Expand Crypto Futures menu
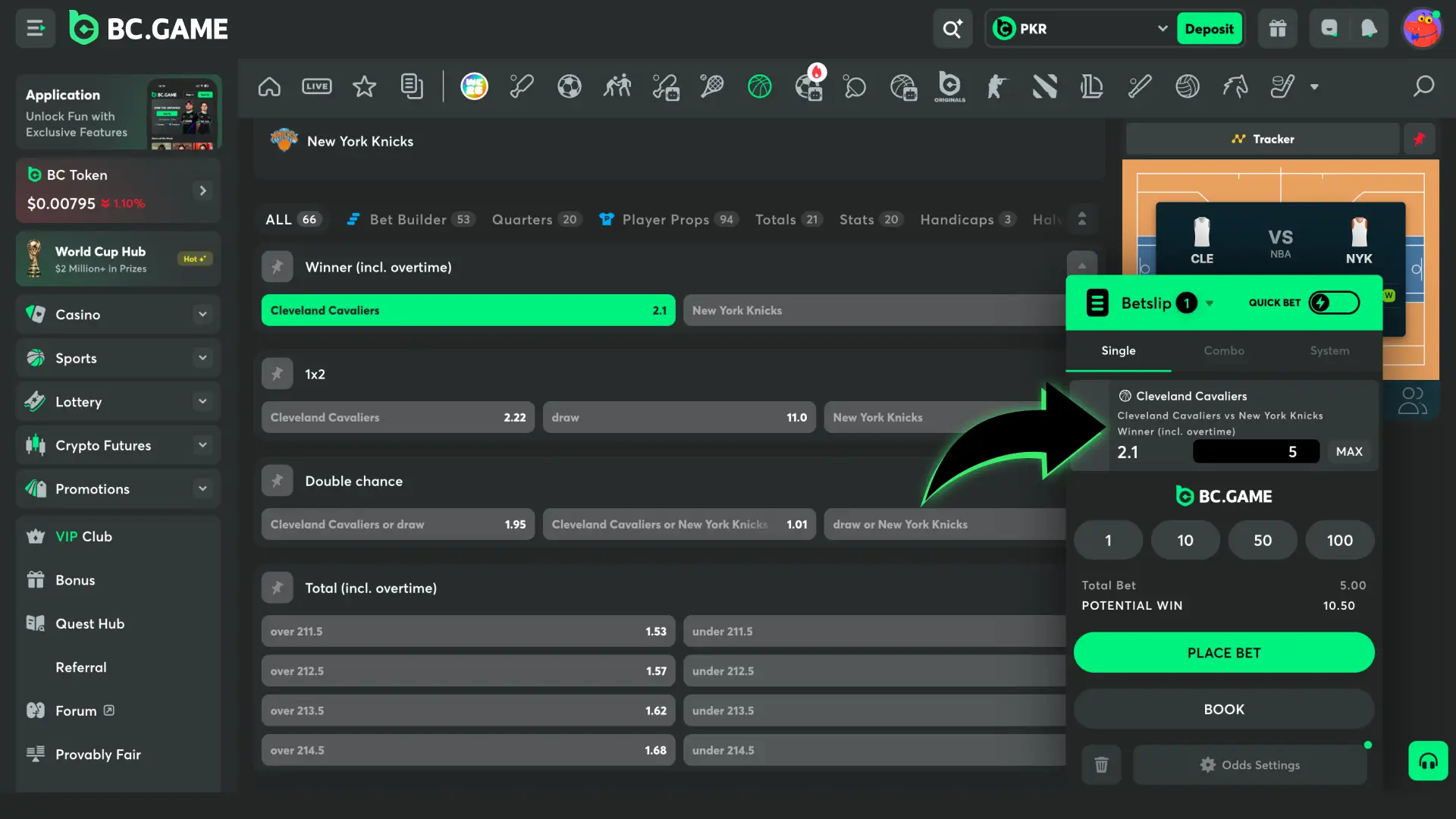 click(x=202, y=445)
